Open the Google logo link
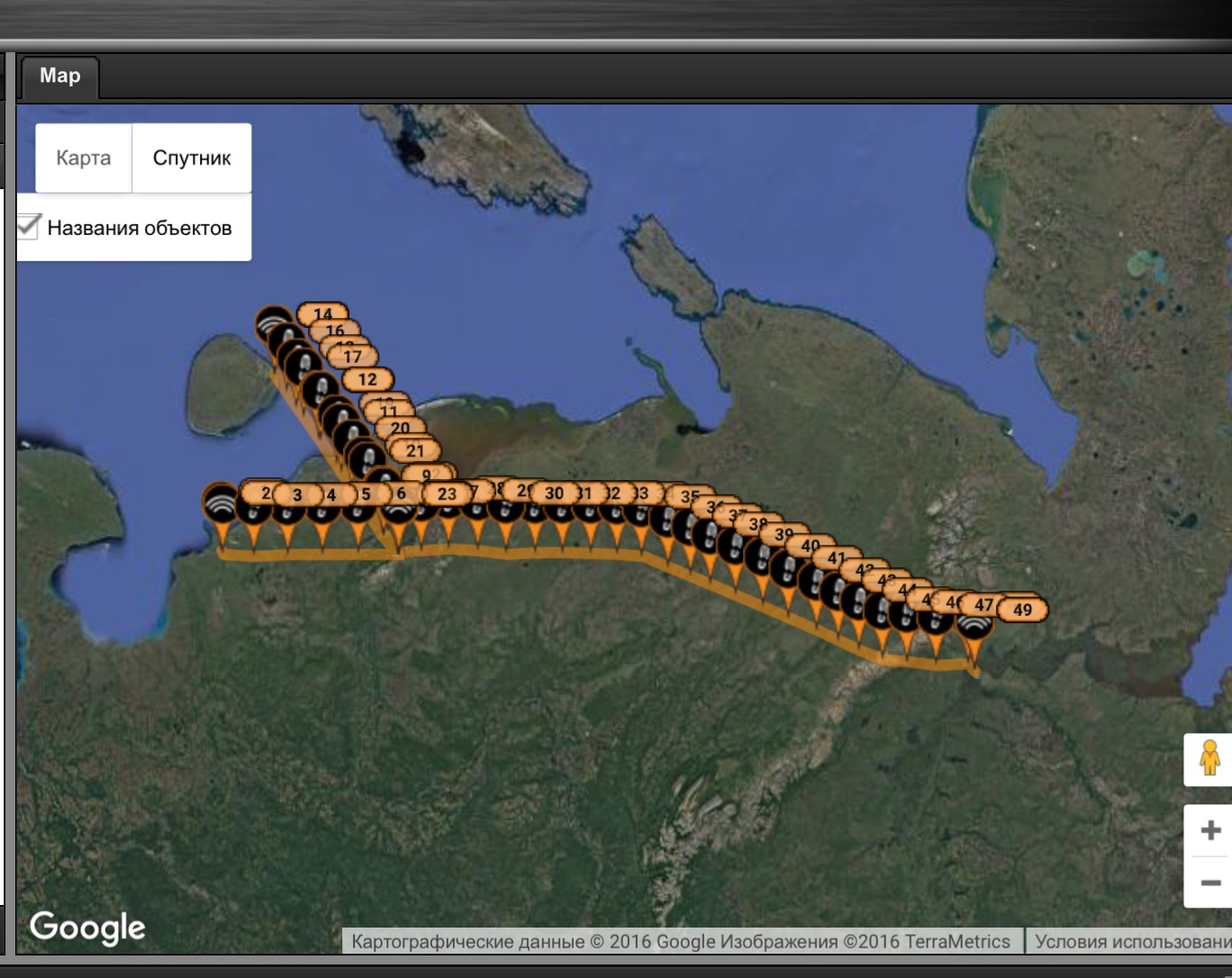The image size is (1232, 978). coord(87,927)
